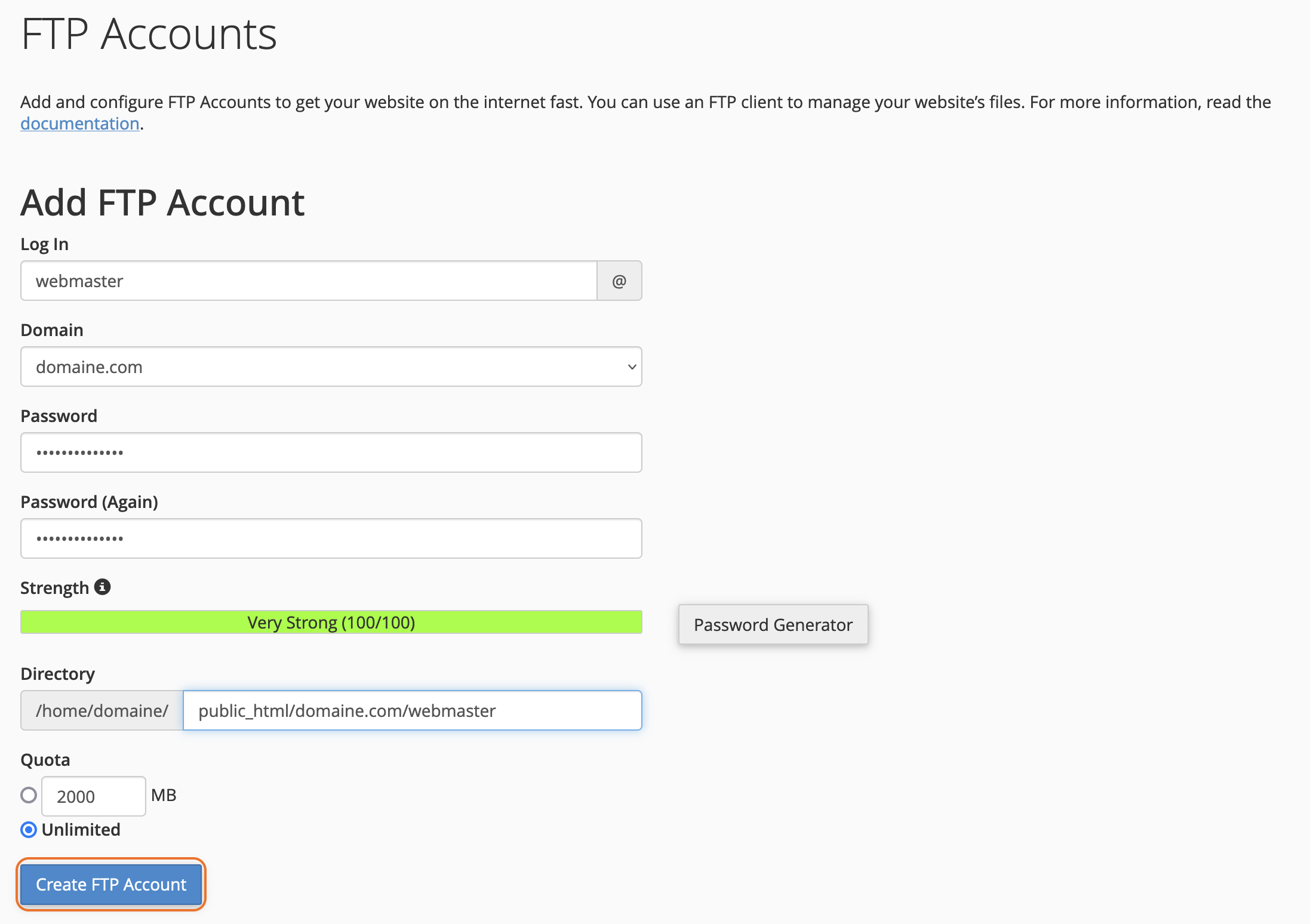1310x924 pixels.
Task: Click the Quota section label
Action: [45, 760]
